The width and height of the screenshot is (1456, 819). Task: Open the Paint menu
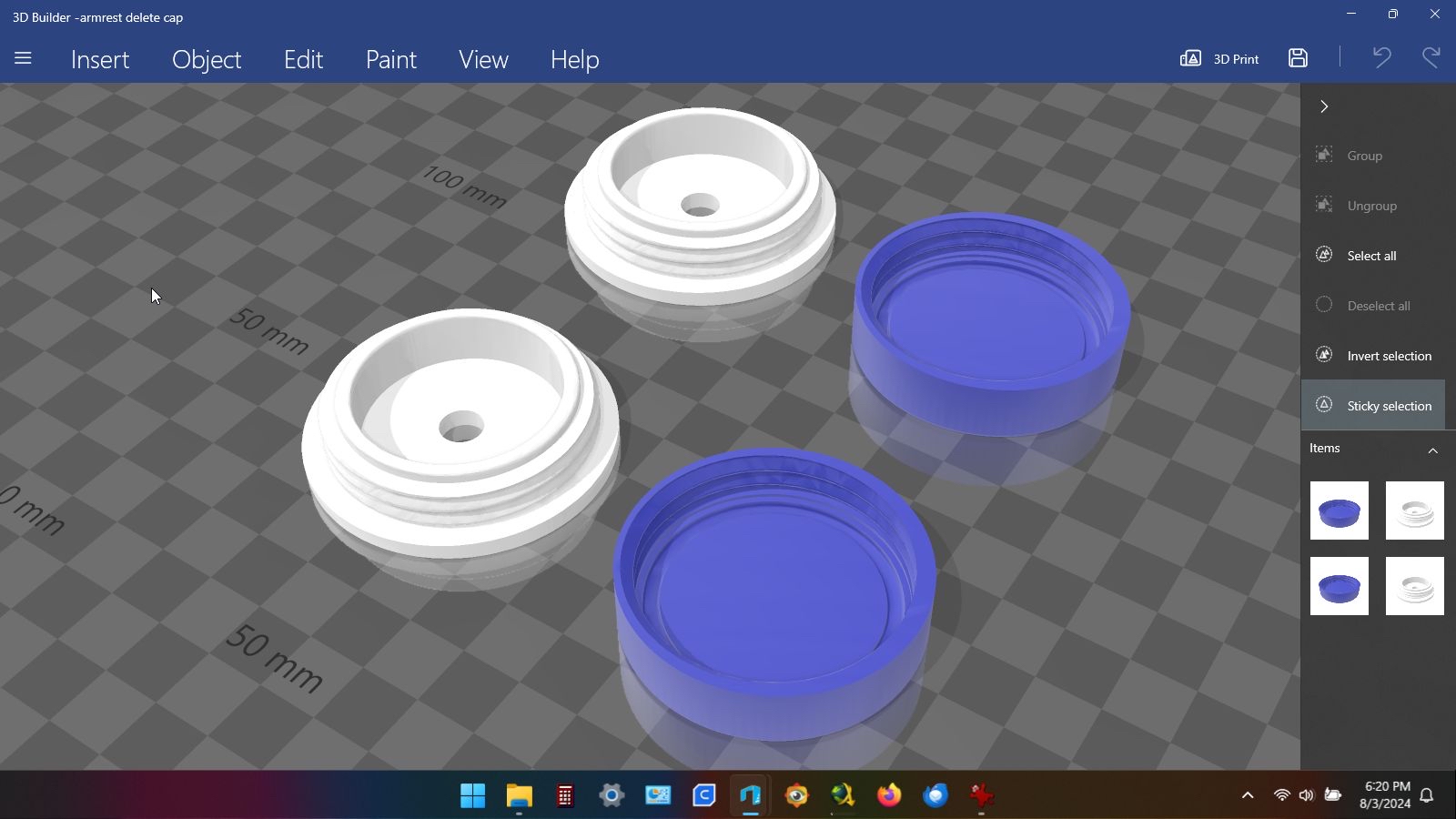(390, 59)
